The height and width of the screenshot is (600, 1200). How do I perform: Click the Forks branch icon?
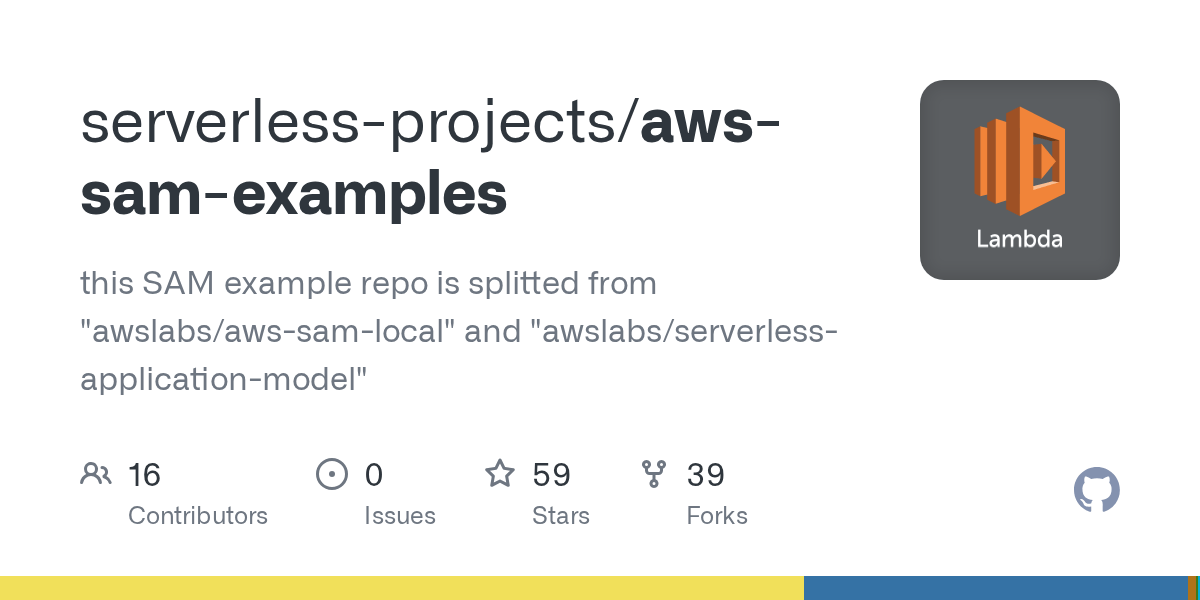click(654, 473)
